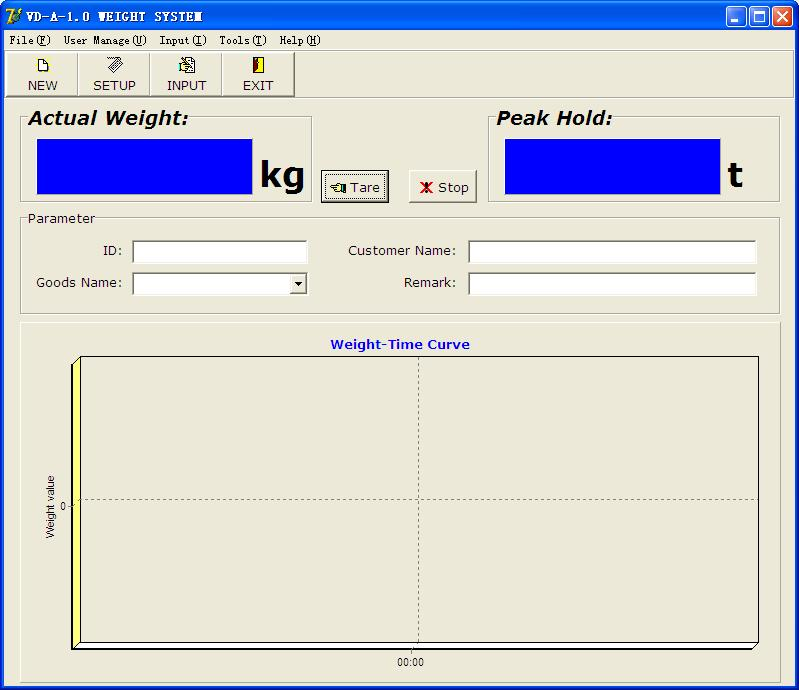Click the NEW document toolbar icon
This screenshot has width=799, height=690.
point(42,66)
